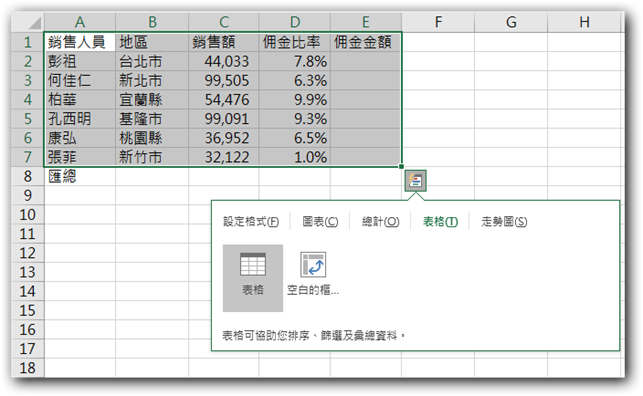Click cell with name 康弘
Image resolution: width=643 pixels, height=396 pixels.
pyautogui.click(x=80, y=138)
